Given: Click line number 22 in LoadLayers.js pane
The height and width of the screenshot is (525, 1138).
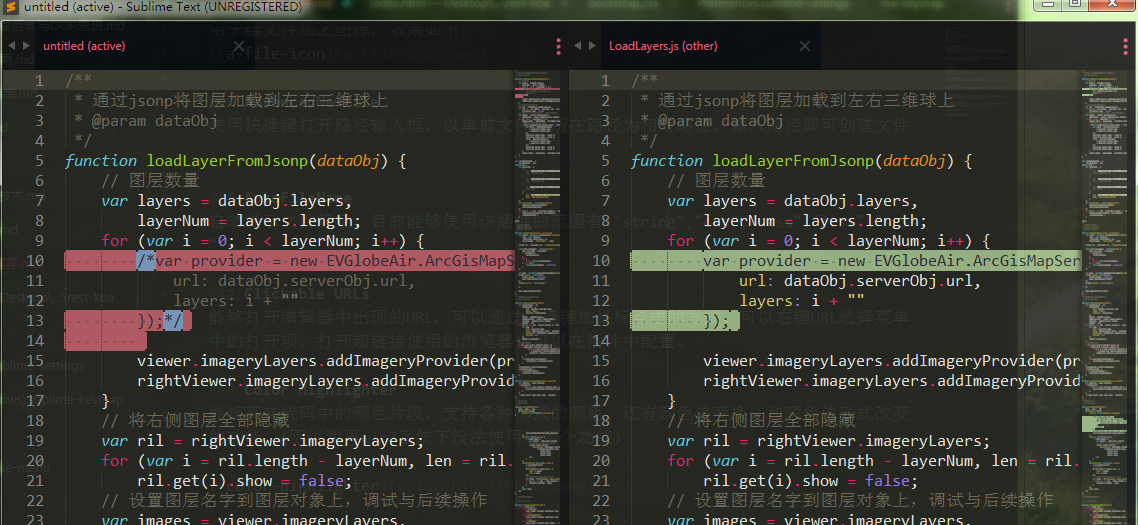Looking at the screenshot, I should [601, 500].
